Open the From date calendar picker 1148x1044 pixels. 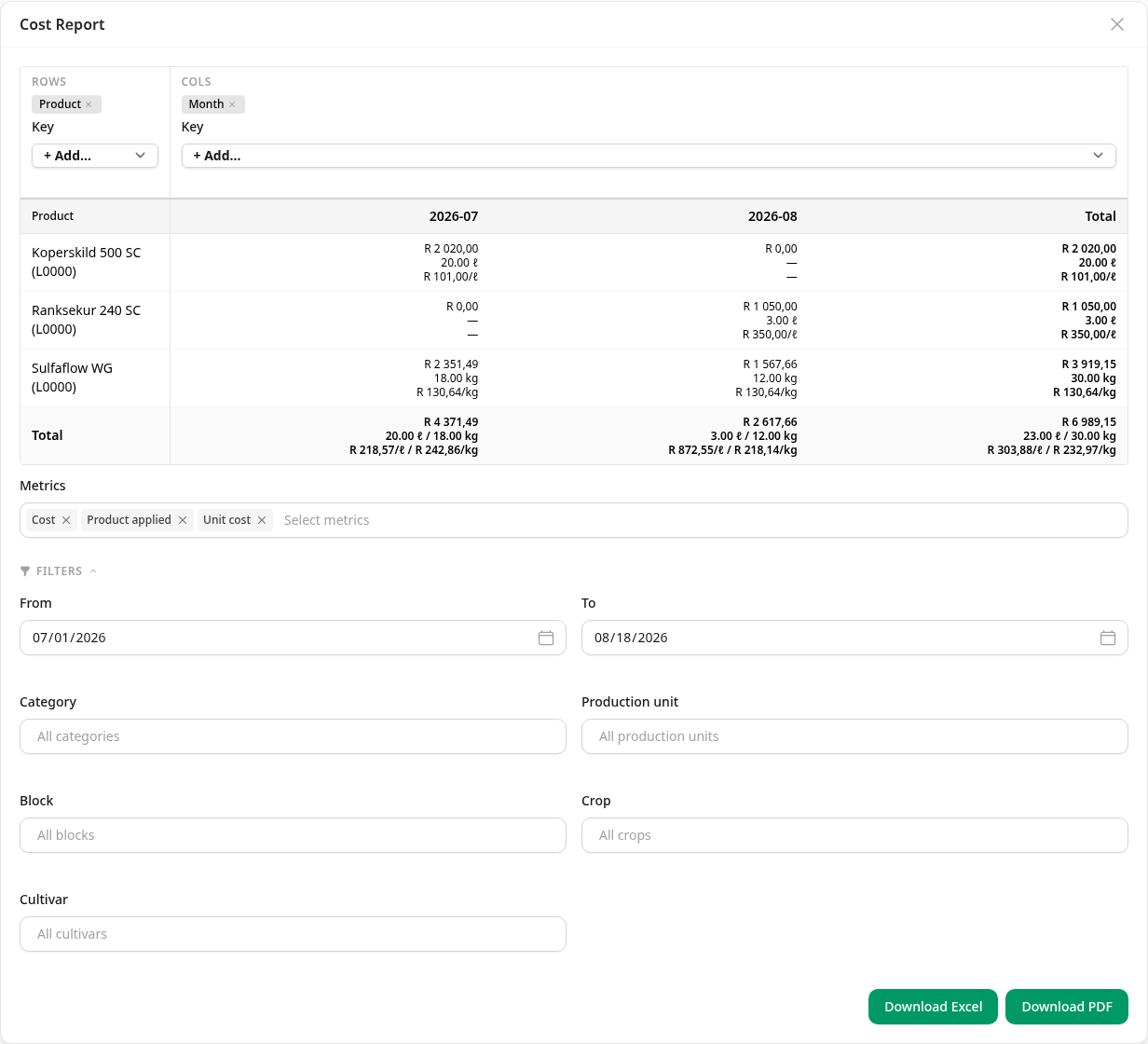(546, 638)
